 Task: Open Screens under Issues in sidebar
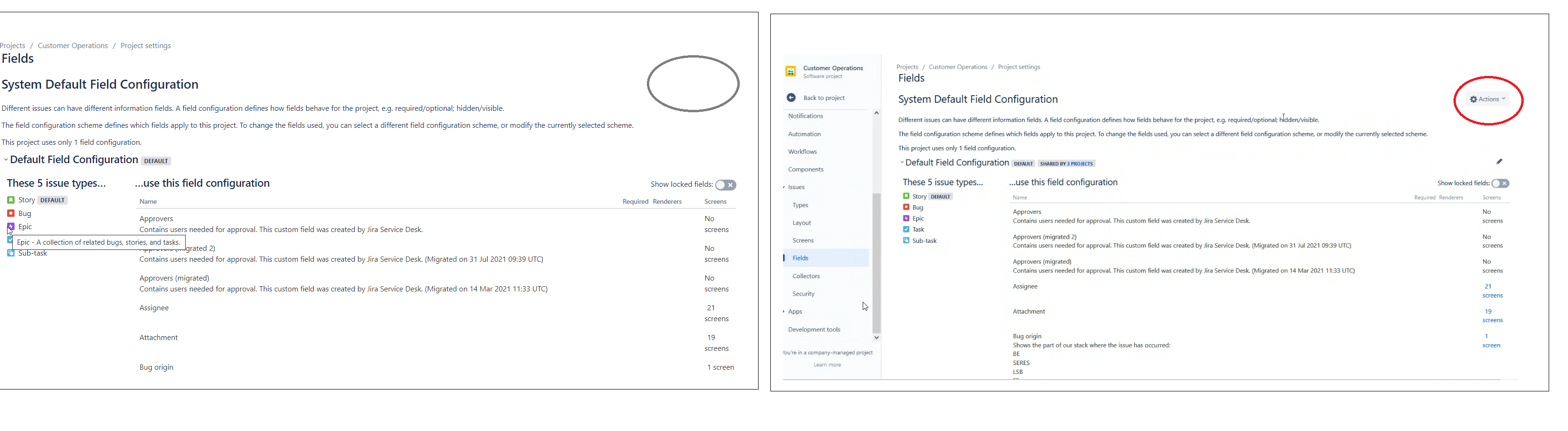point(803,241)
